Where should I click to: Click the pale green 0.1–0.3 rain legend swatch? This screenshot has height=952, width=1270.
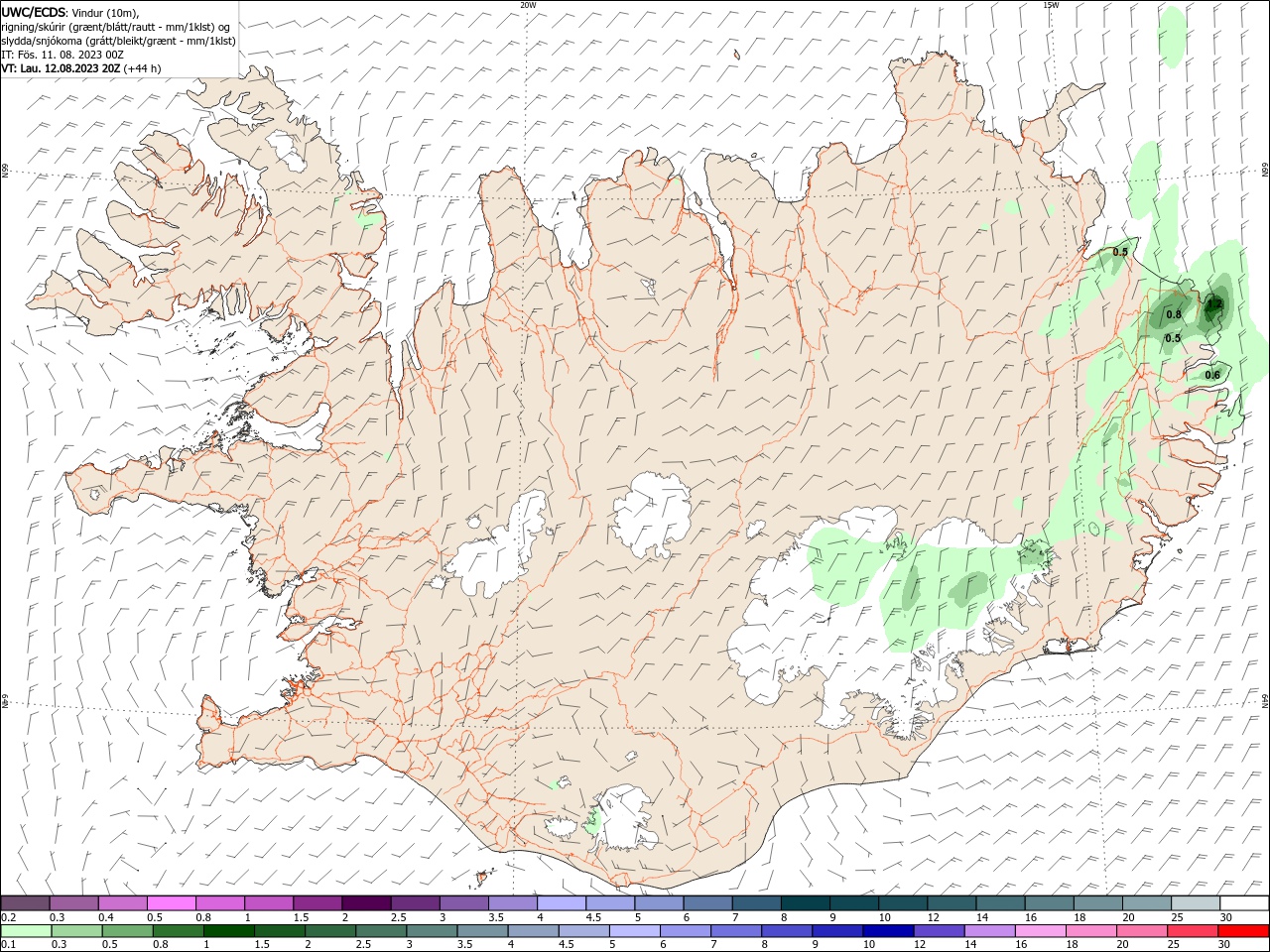coord(26,931)
